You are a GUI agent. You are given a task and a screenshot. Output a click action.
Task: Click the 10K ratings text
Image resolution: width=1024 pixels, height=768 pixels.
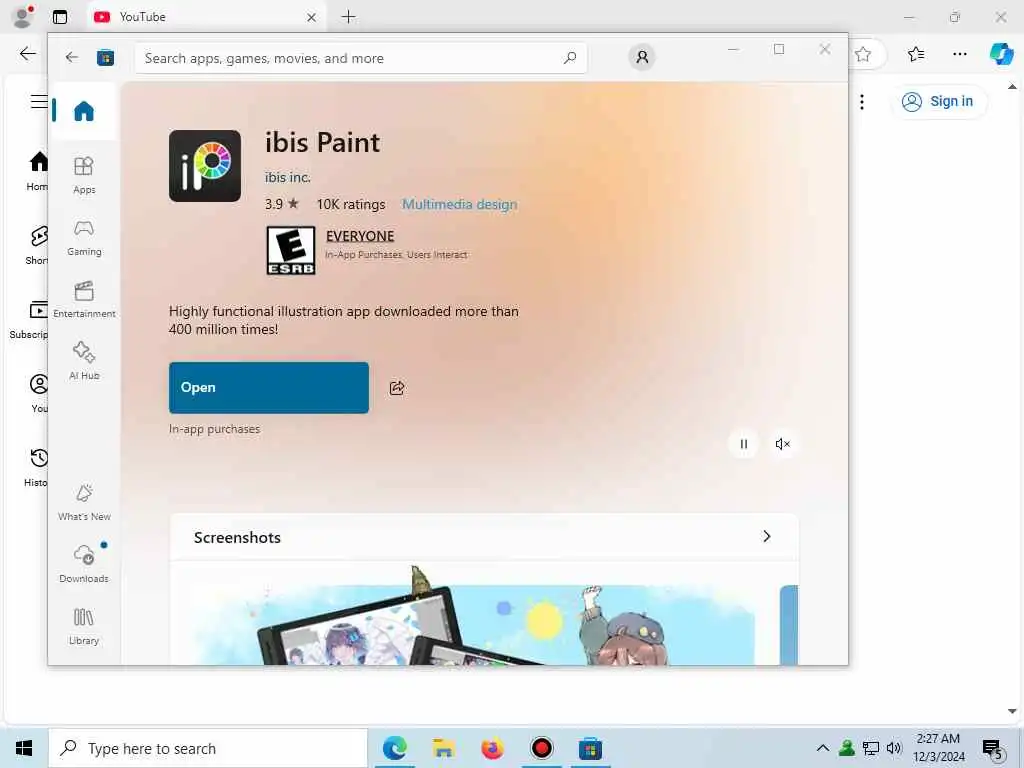click(351, 204)
